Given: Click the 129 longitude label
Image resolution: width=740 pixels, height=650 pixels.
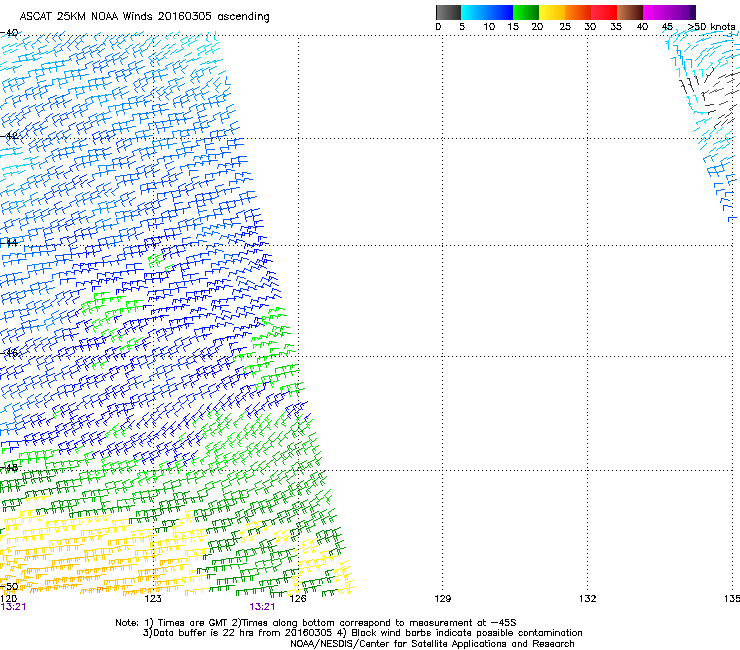Looking at the screenshot, I should click(x=442, y=599).
